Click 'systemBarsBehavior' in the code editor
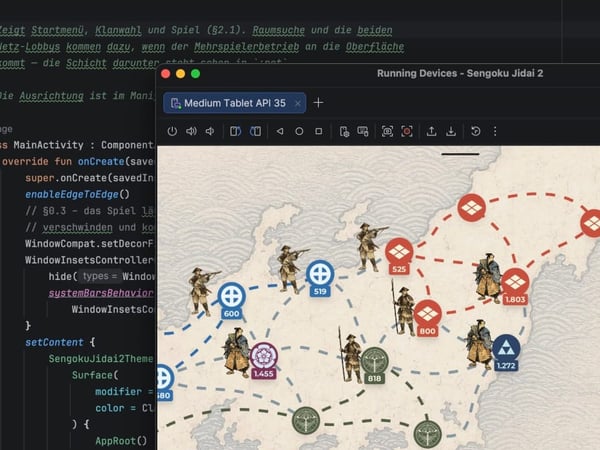The image size is (600, 450). coord(101,293)
